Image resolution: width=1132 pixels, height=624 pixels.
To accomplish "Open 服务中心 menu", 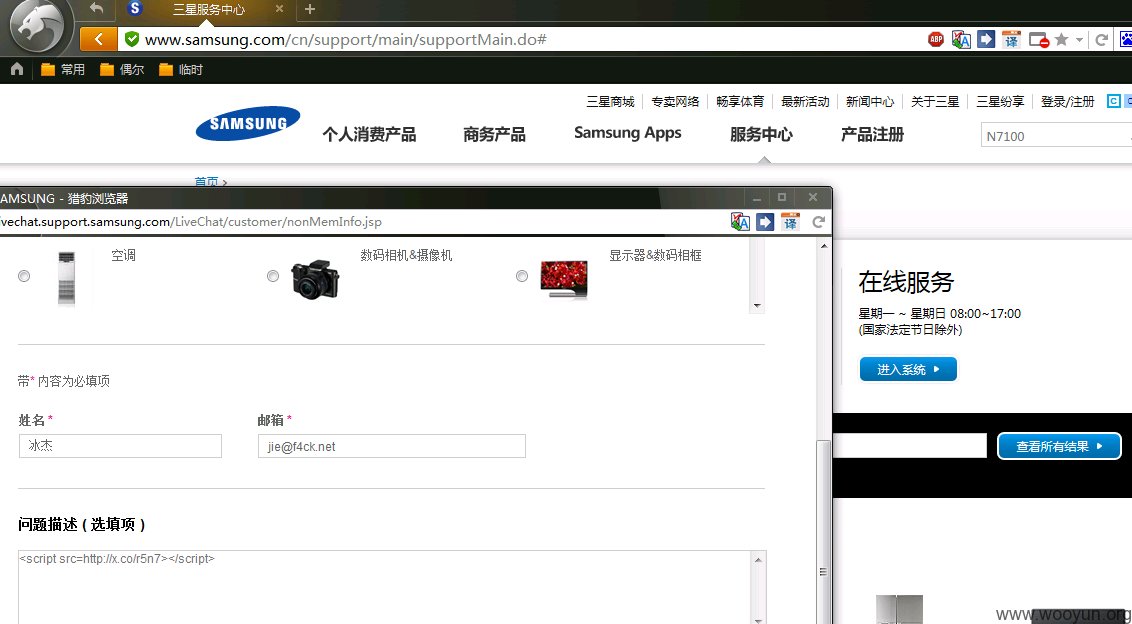I will click(761, 134).
